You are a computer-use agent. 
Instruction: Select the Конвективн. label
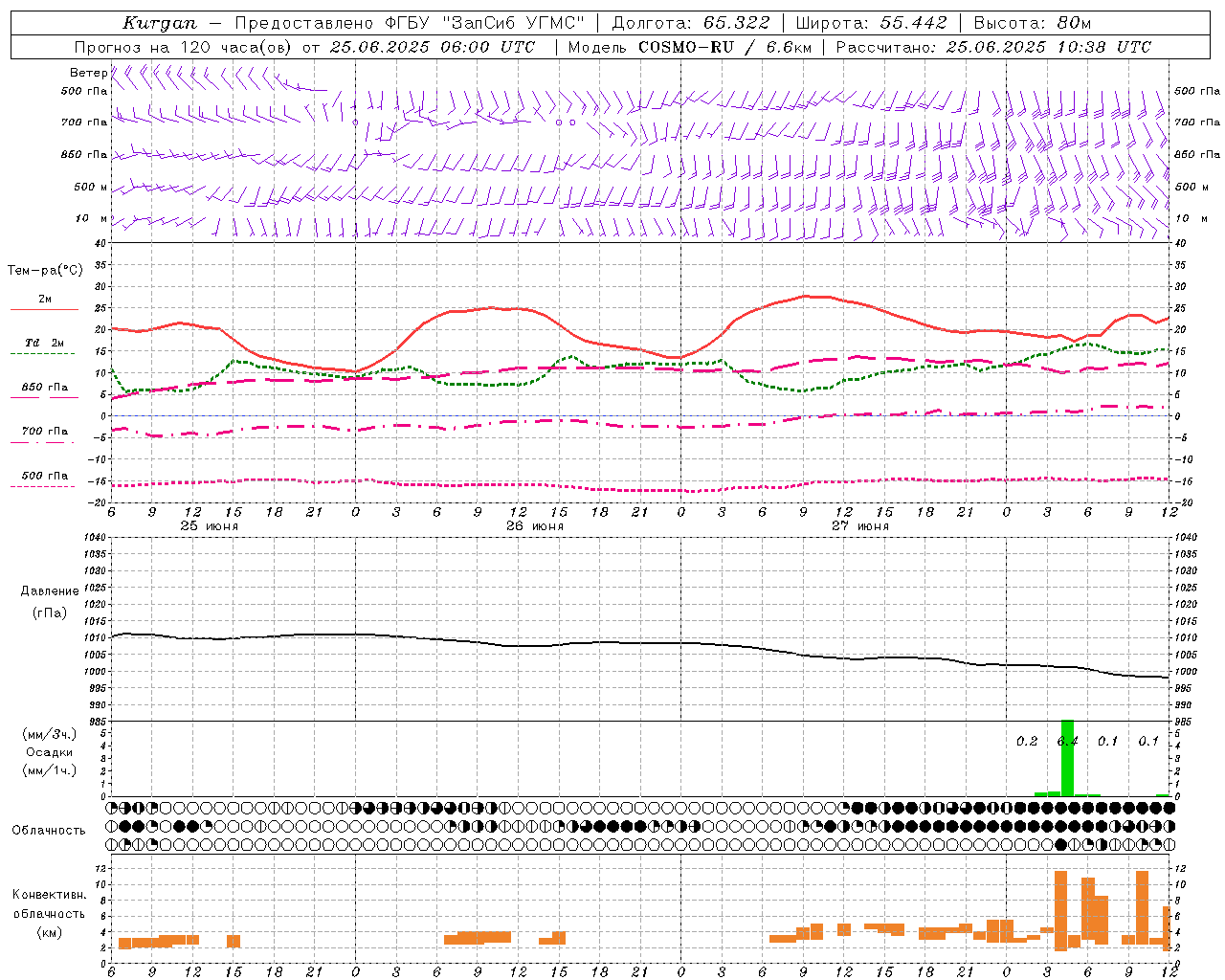[50, 895]
